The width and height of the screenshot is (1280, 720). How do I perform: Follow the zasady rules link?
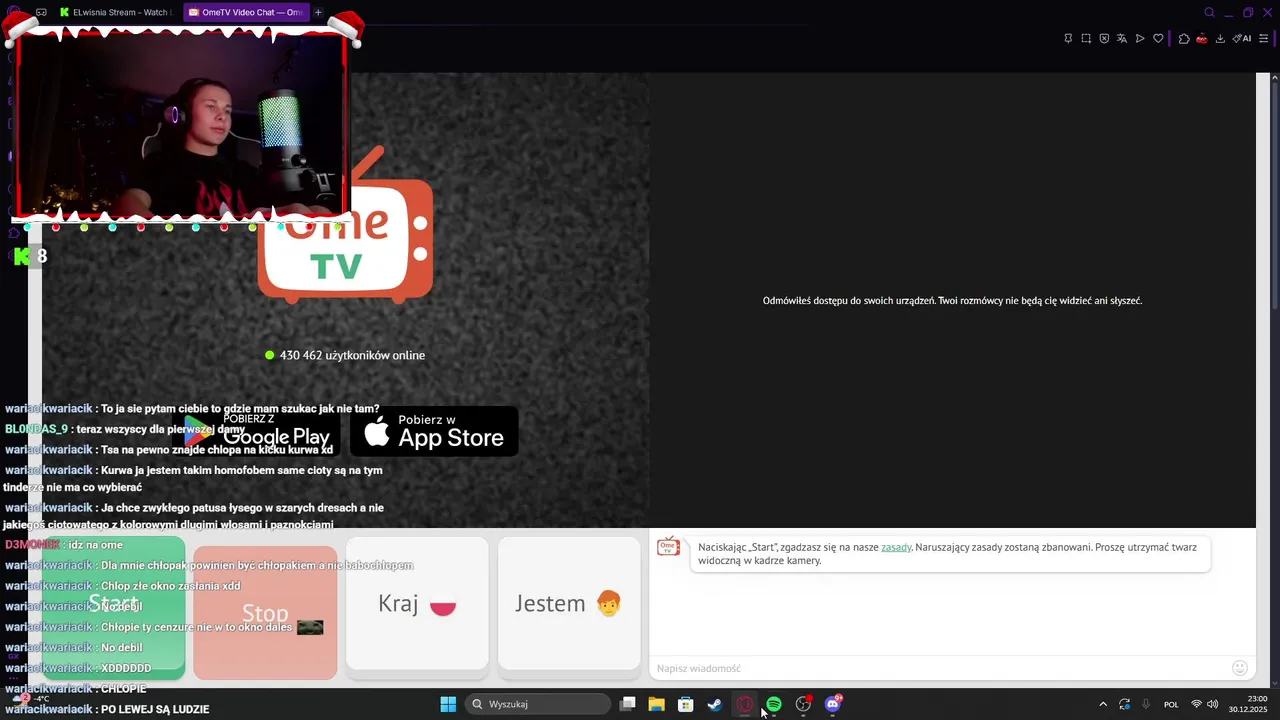[x=896, y=547]
